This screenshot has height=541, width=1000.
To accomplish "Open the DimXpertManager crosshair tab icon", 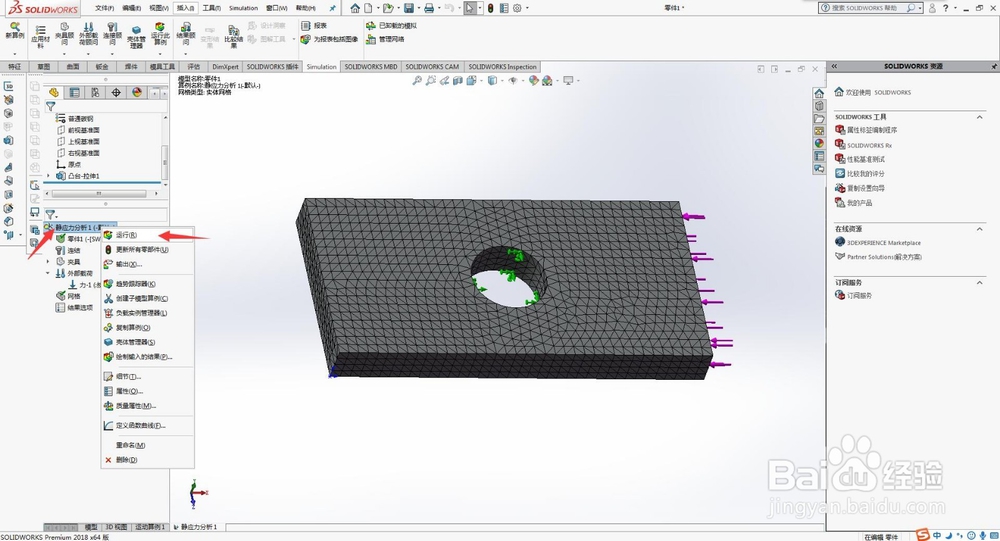I will [x=116, y=93].
